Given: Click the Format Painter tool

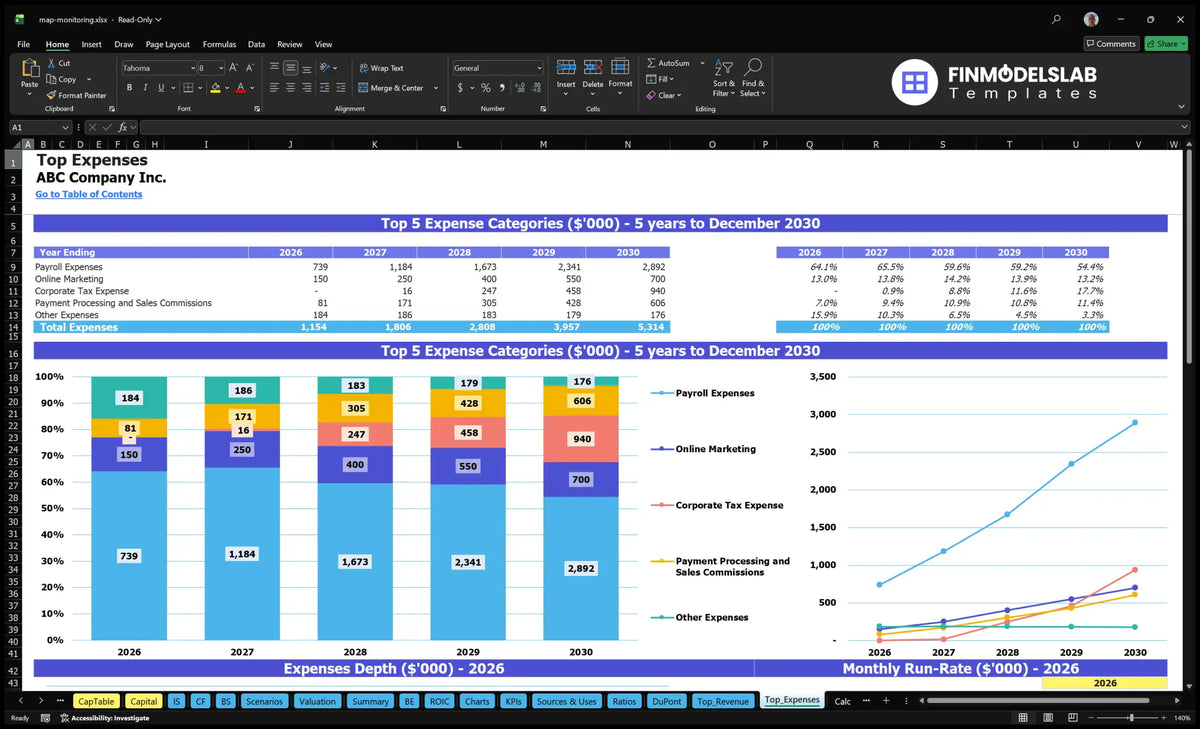Looking at the screenshot, I should point(76,95).
